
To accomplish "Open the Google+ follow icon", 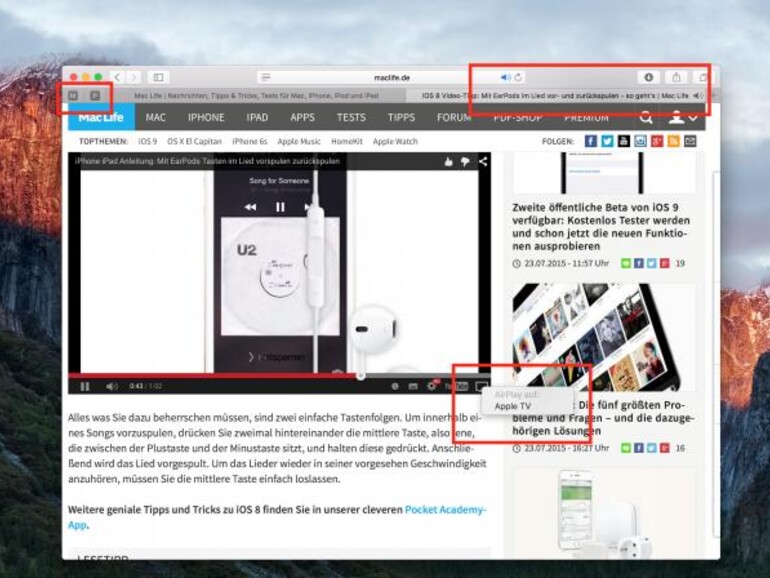I will [657, 141].
